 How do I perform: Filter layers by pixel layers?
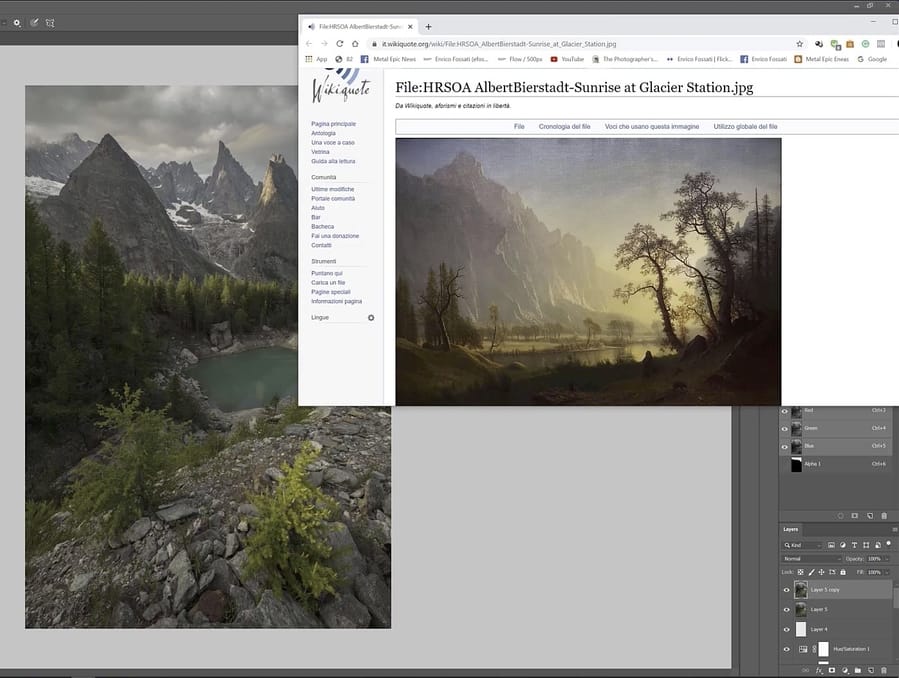[831, 545]
